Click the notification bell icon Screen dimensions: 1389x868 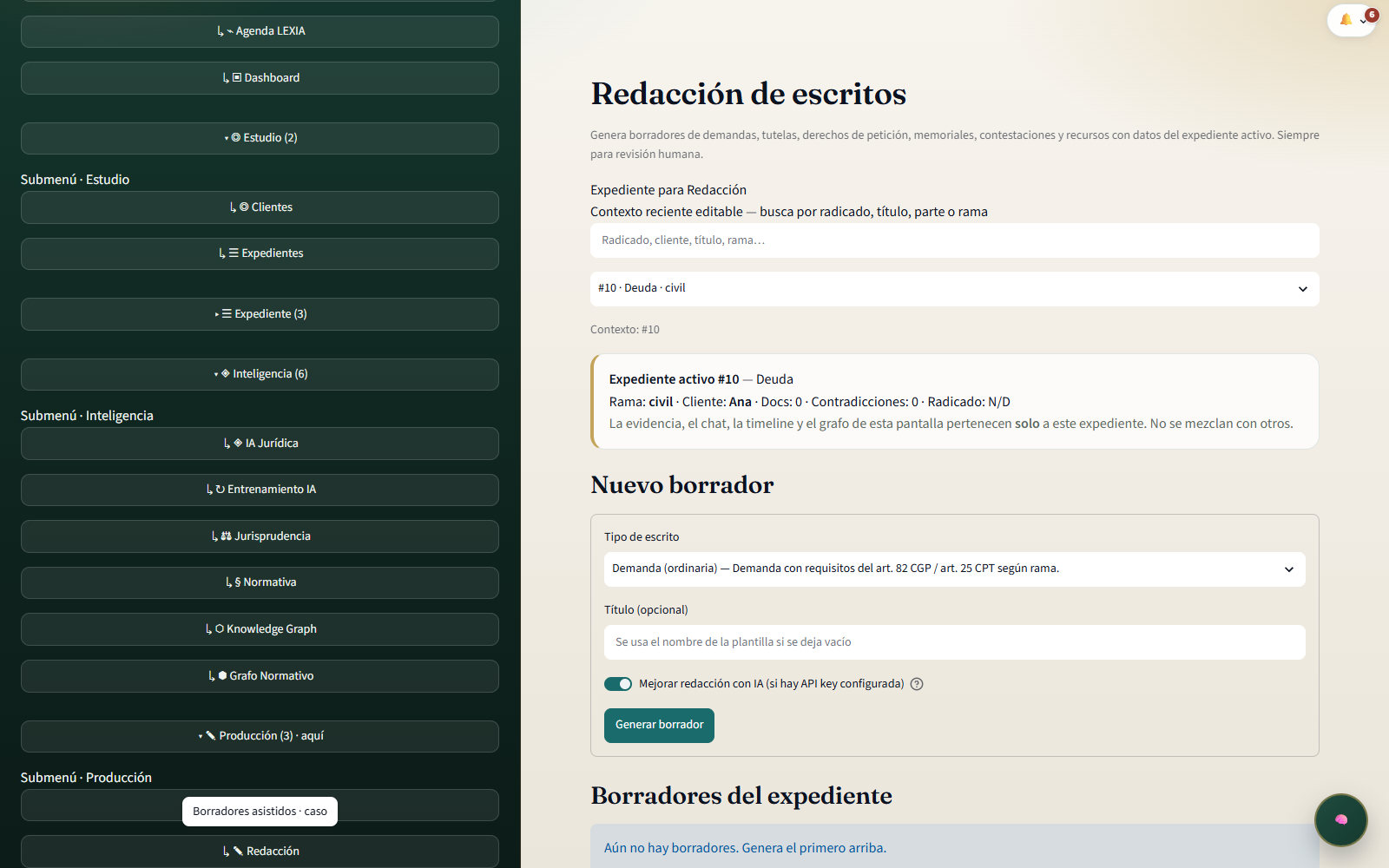pyautogui.click(x=1346, y=20)
